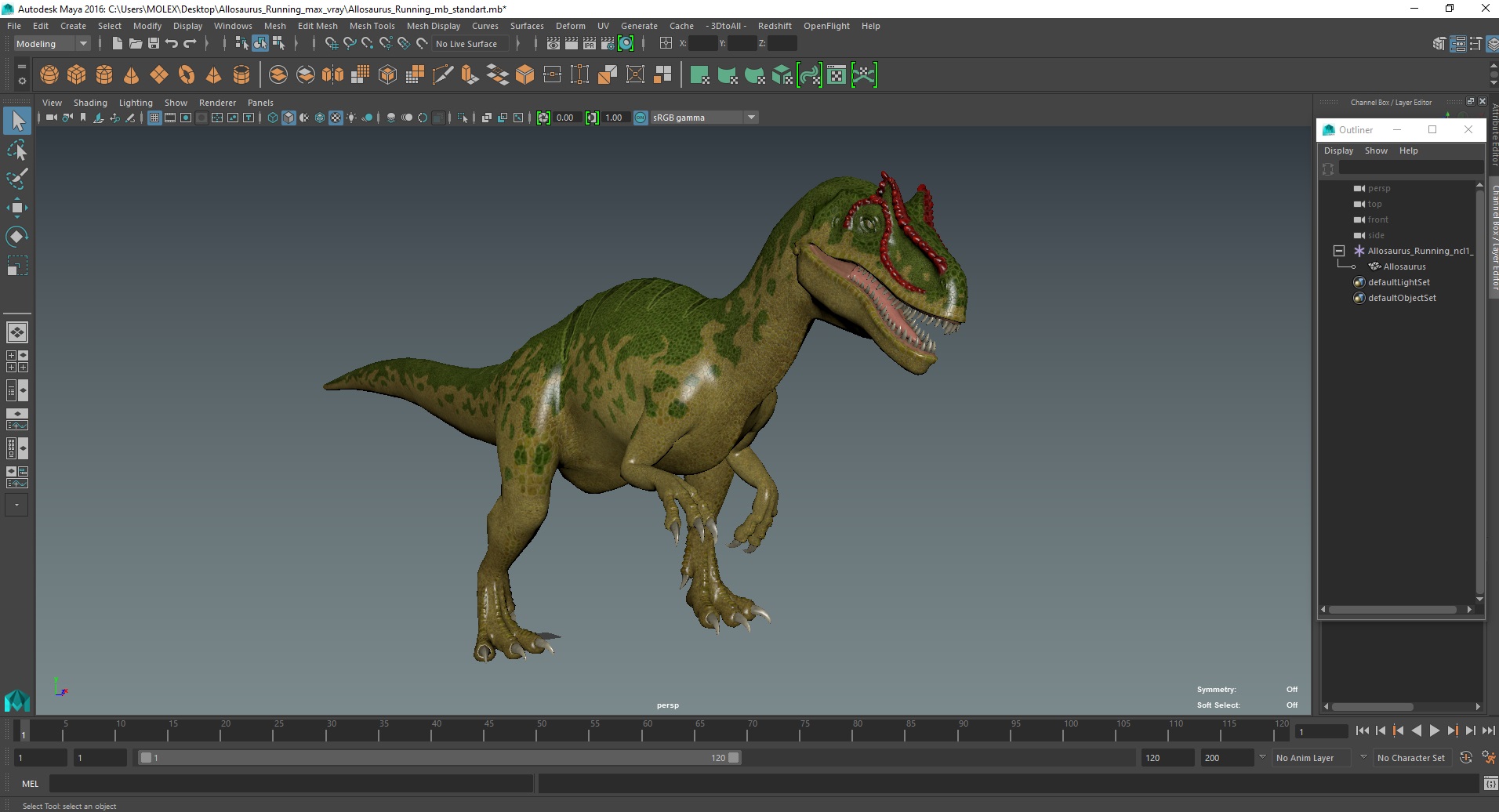
Task: Open the Deform menu
Action: coord(571,26)
